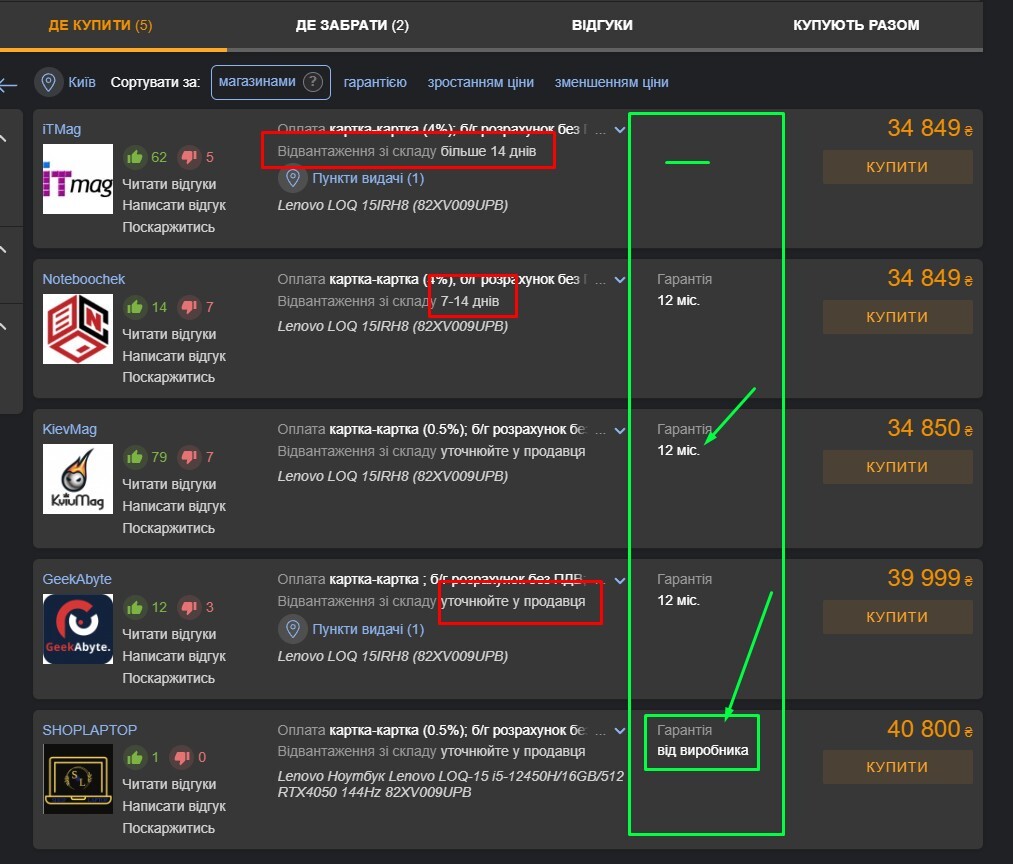Open the ВІДГУКИ tab

pyautogui.click(x=602, y=25)
